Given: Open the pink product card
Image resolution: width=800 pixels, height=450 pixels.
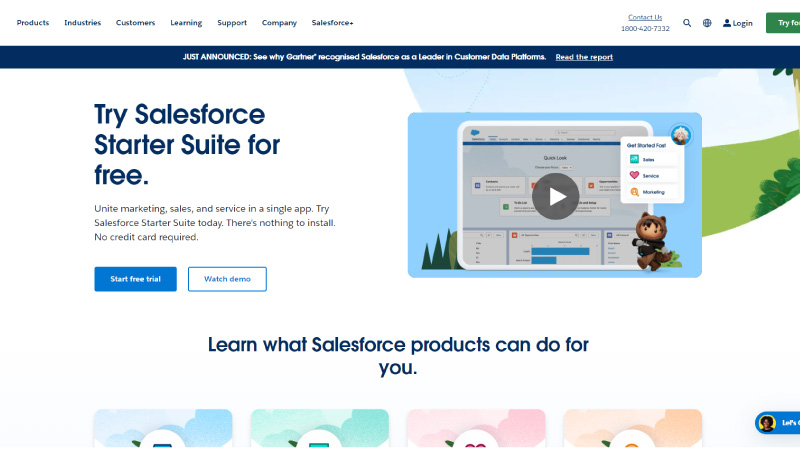Looking at the screenshot, I should (476, 429).
